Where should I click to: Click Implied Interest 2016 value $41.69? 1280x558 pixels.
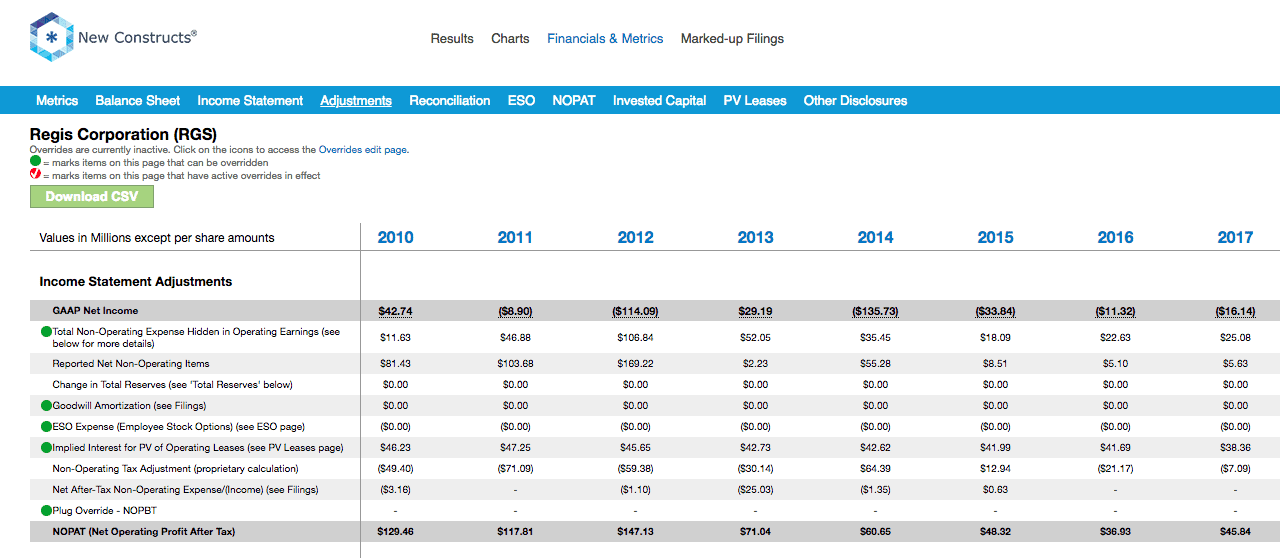pos(1116,448)
